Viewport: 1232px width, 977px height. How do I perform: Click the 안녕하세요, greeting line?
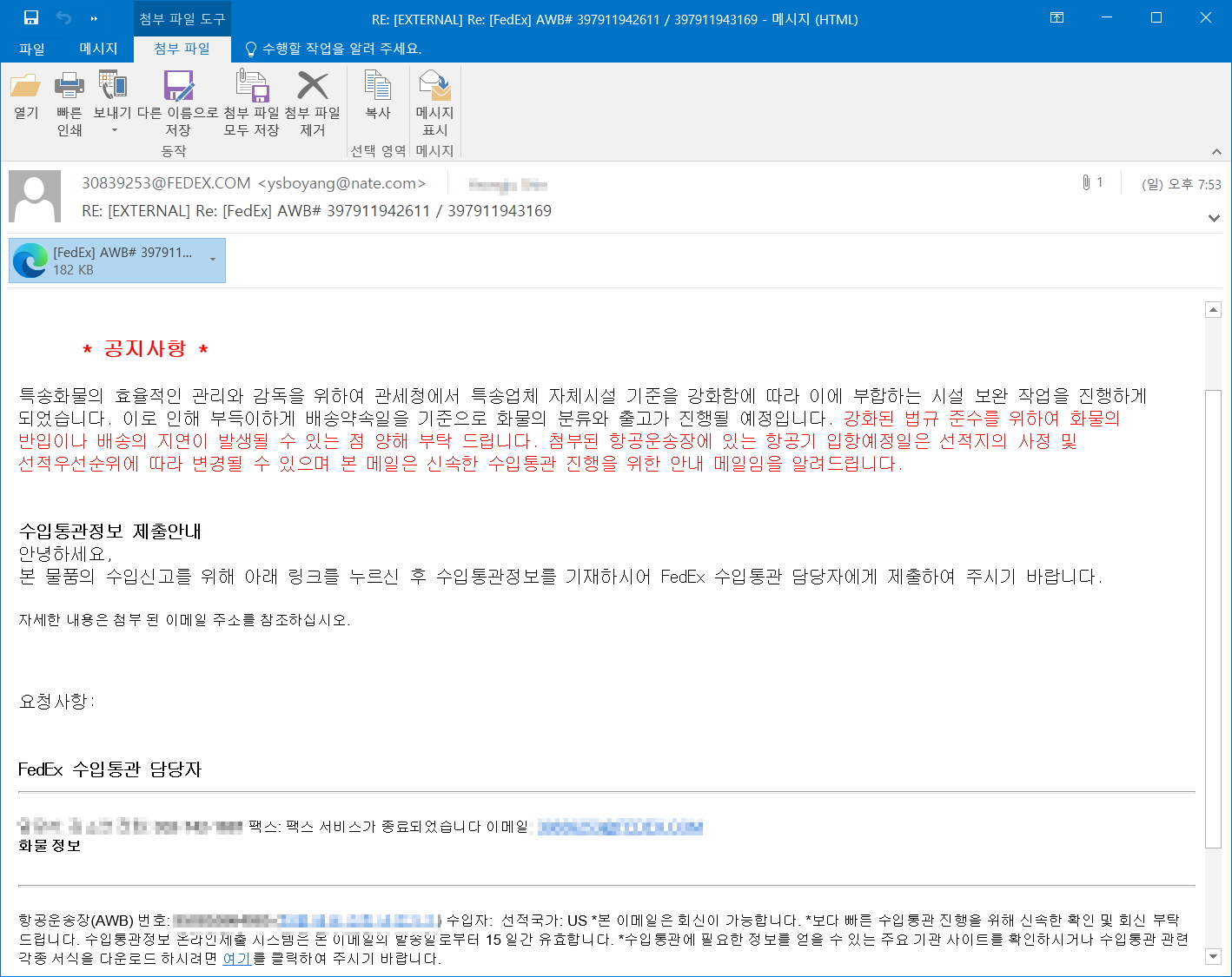[65, 554]
